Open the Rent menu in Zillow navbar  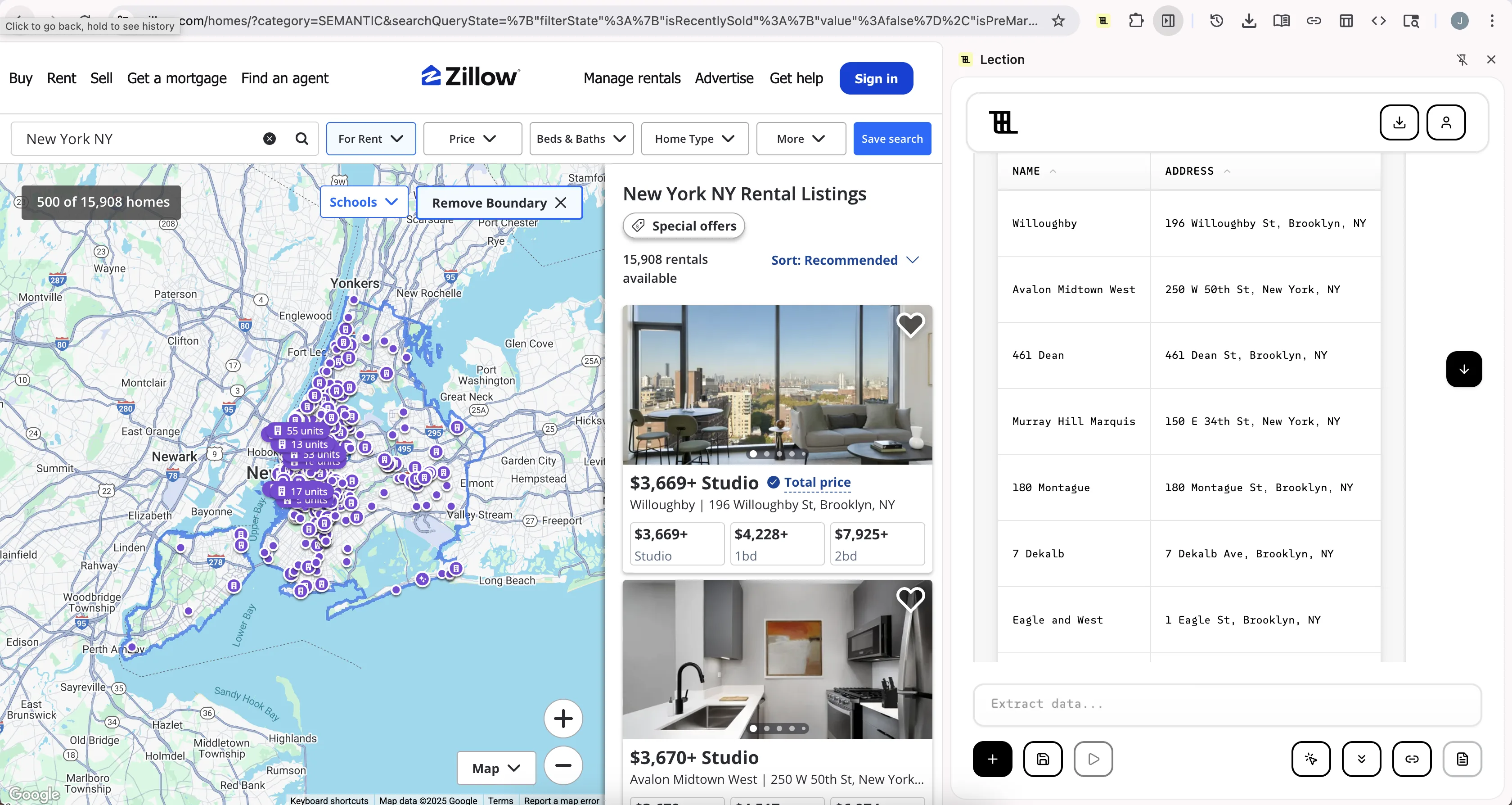click(x=61, y=78)
